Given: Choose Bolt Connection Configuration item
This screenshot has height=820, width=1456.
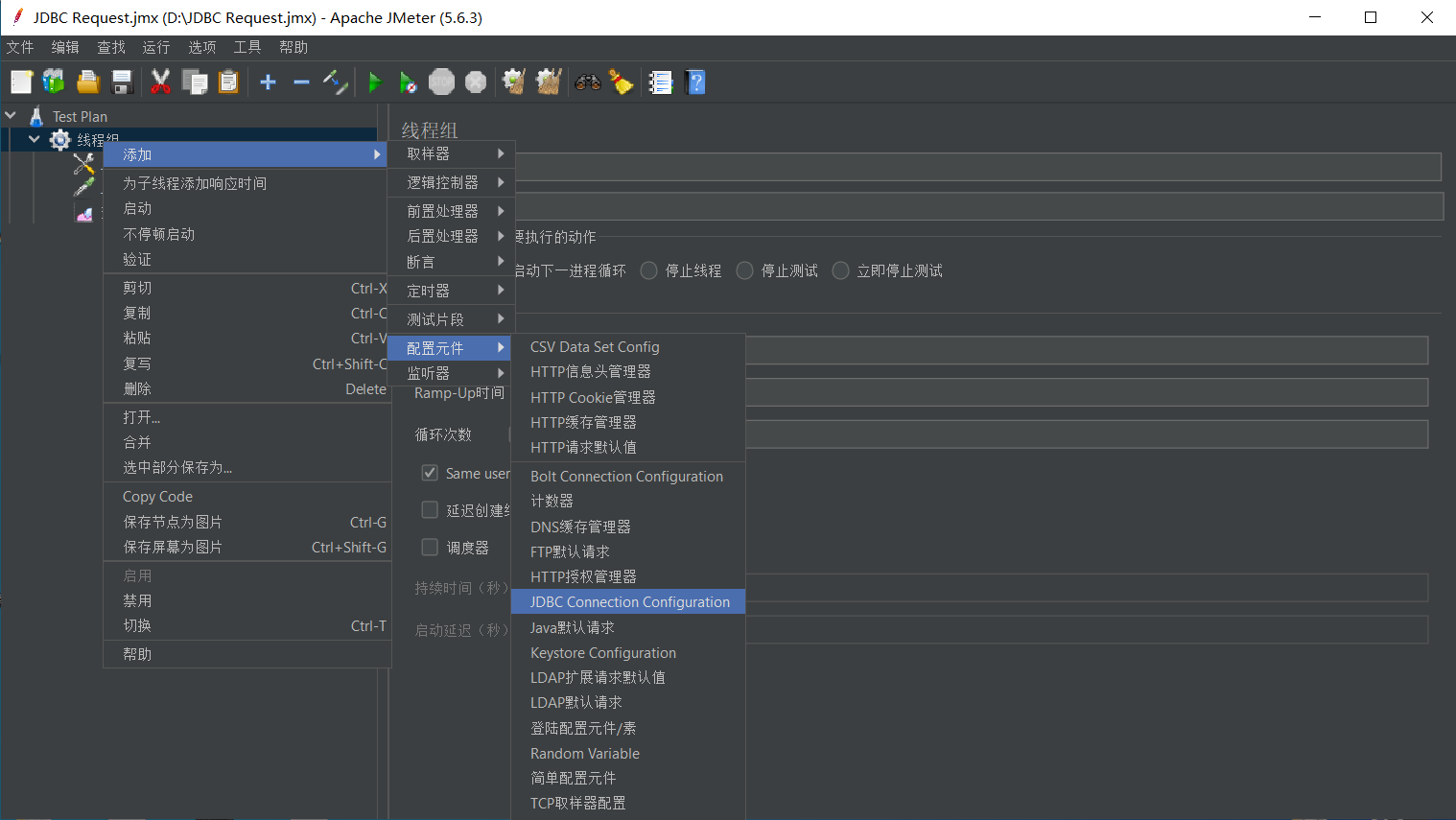Looking at the screenshot, I should [629, 477].
